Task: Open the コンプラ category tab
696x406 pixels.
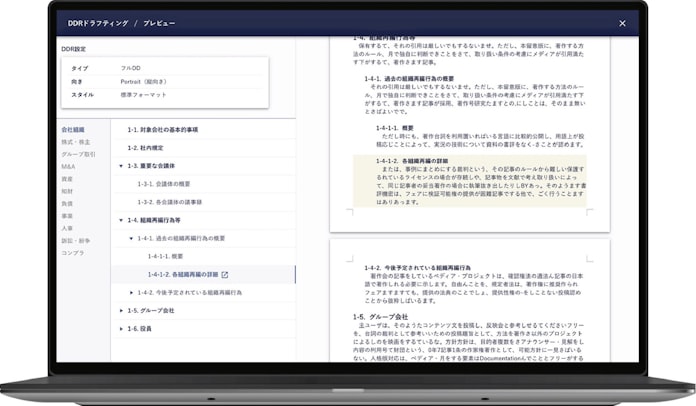Action: [72, 252]
